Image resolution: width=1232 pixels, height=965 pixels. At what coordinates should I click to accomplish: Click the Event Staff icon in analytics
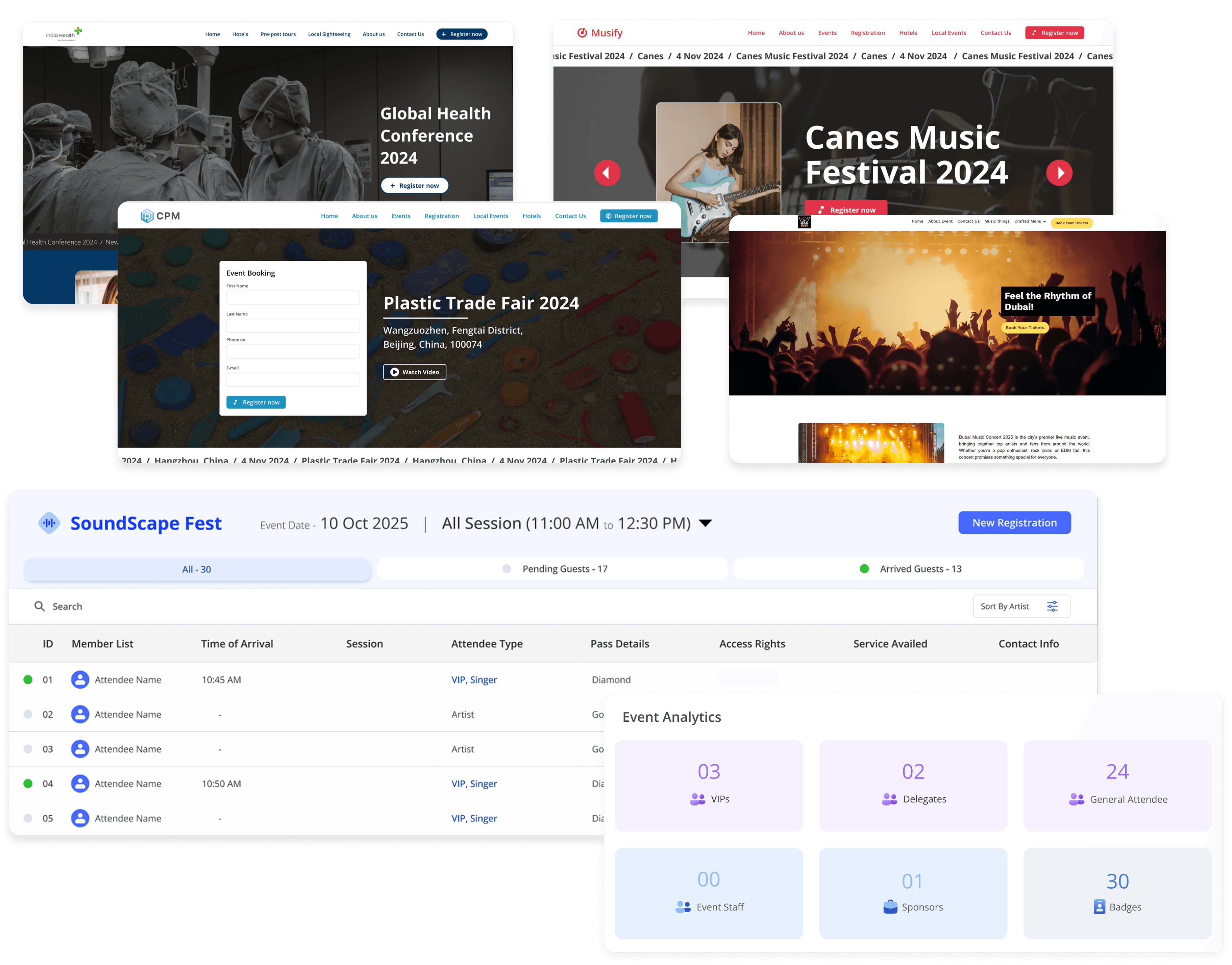click(x=683, y=907)
